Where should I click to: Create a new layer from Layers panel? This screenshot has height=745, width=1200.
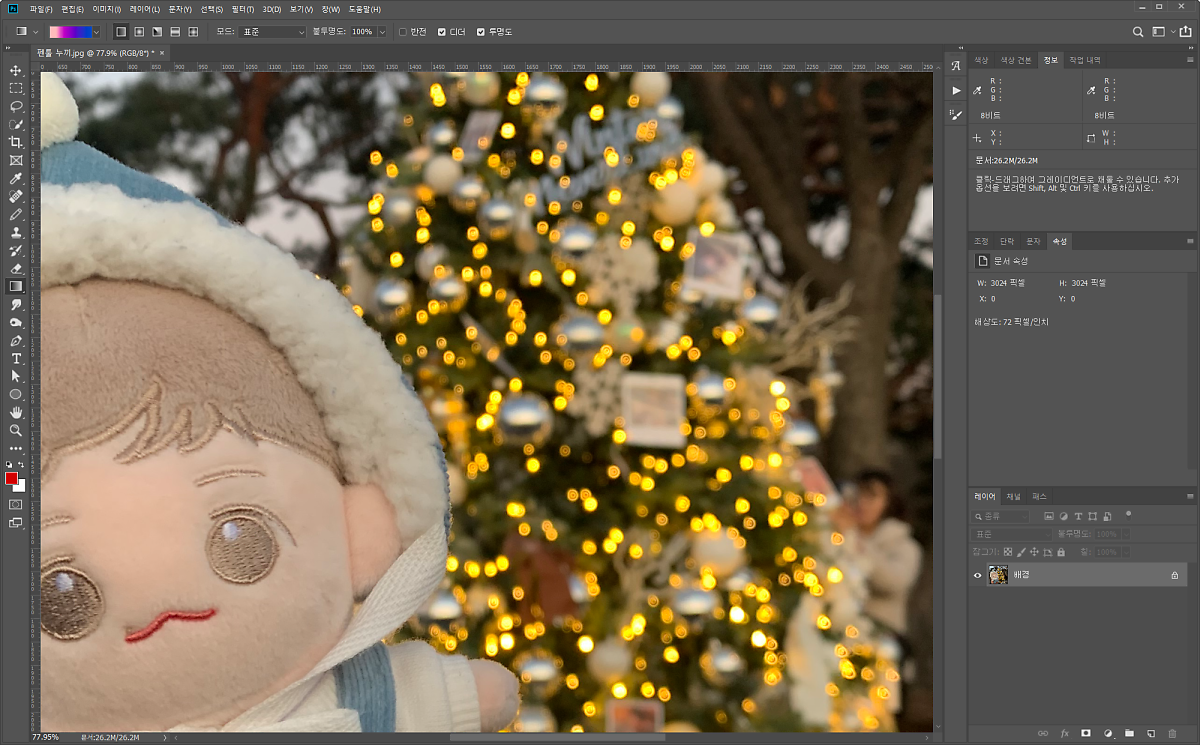click(1151, 734)
